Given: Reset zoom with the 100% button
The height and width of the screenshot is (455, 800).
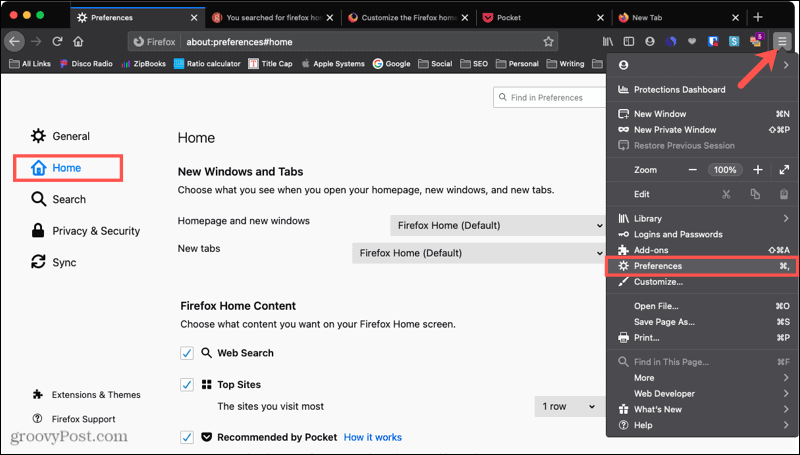Looking at the screenshot, I should pos(725,170).
